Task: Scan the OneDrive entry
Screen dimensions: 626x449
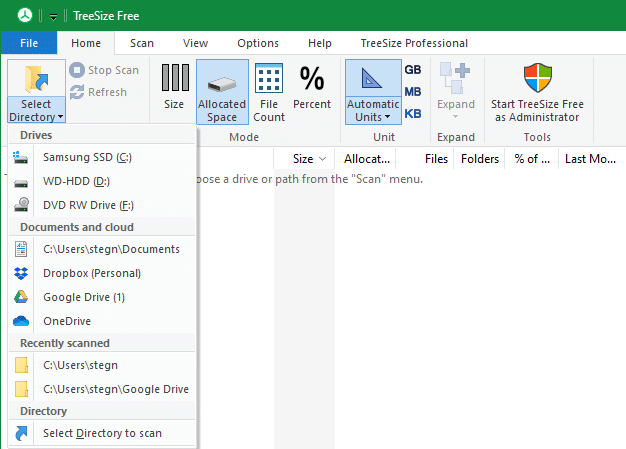Action: tap(102, 321)
